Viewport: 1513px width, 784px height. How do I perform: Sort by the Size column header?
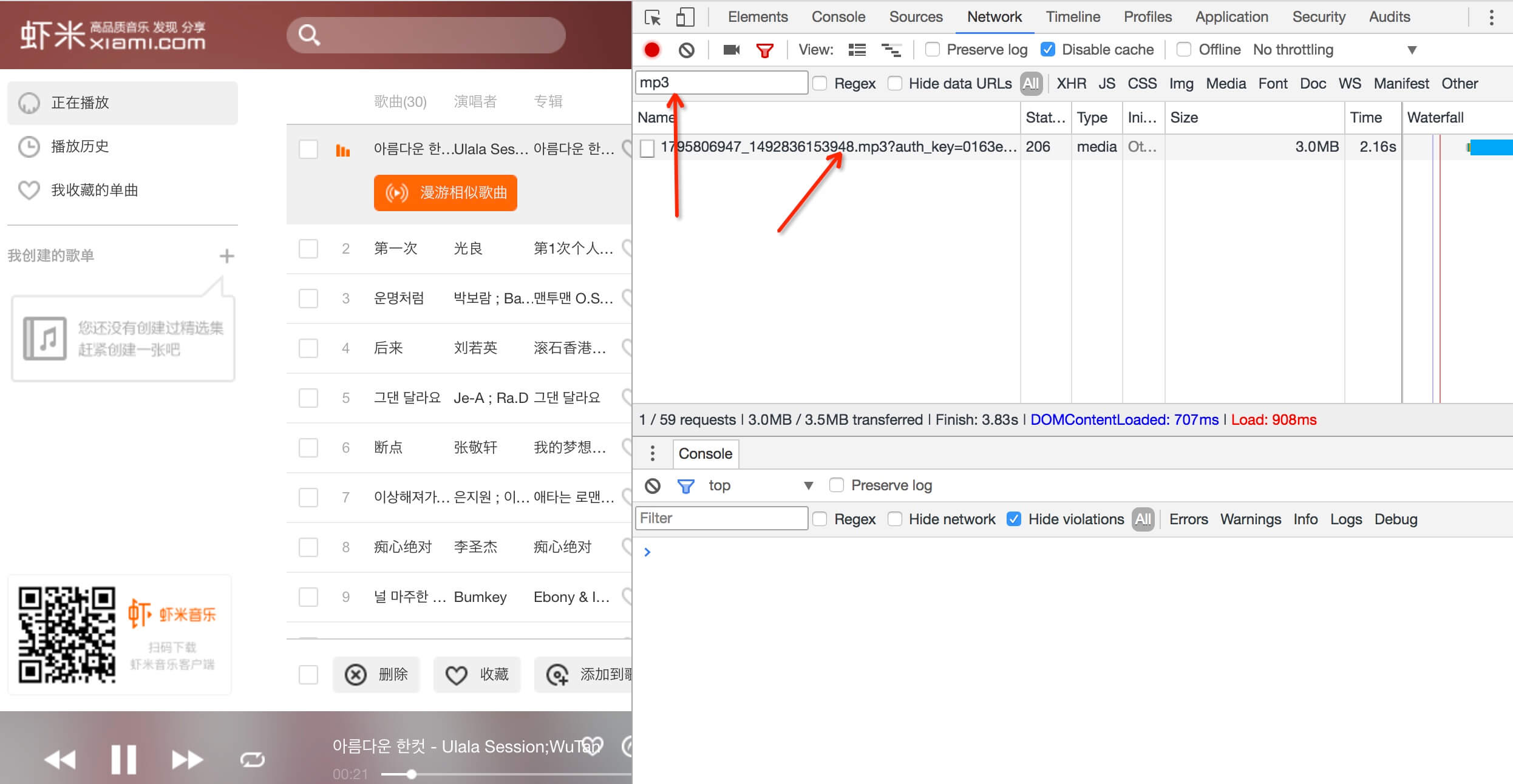(1254, 118)
